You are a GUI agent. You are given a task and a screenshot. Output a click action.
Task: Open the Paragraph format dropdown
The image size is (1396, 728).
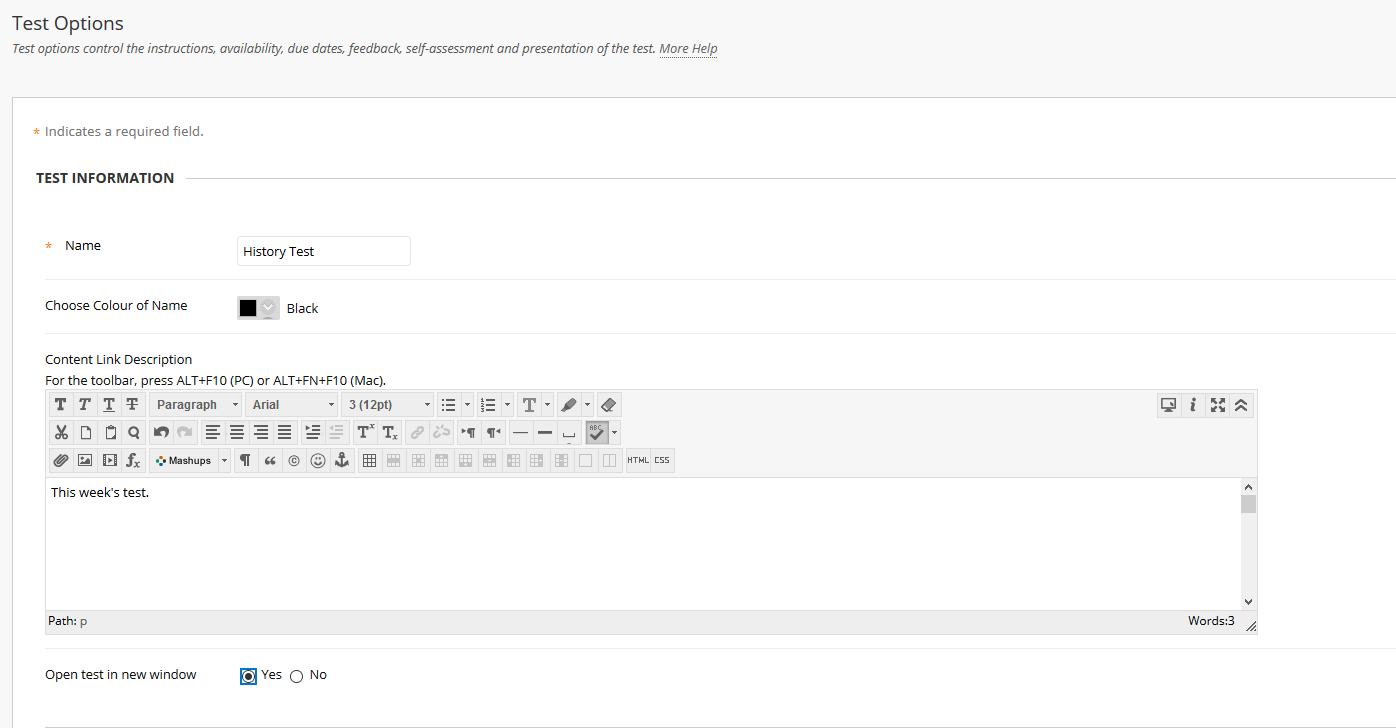coord(196,405)
